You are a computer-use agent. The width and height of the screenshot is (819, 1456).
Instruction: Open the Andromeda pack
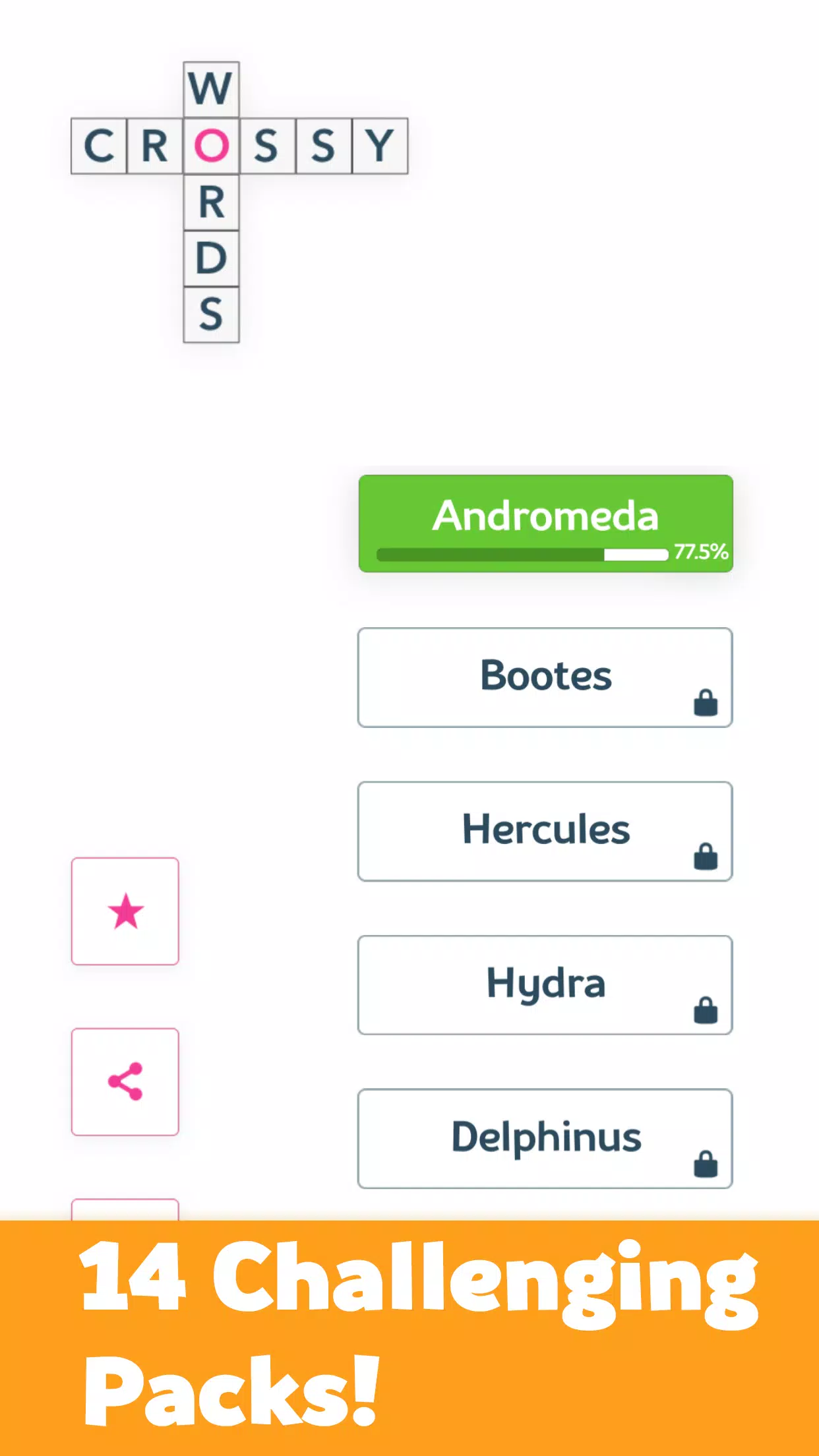pos(545,514)
